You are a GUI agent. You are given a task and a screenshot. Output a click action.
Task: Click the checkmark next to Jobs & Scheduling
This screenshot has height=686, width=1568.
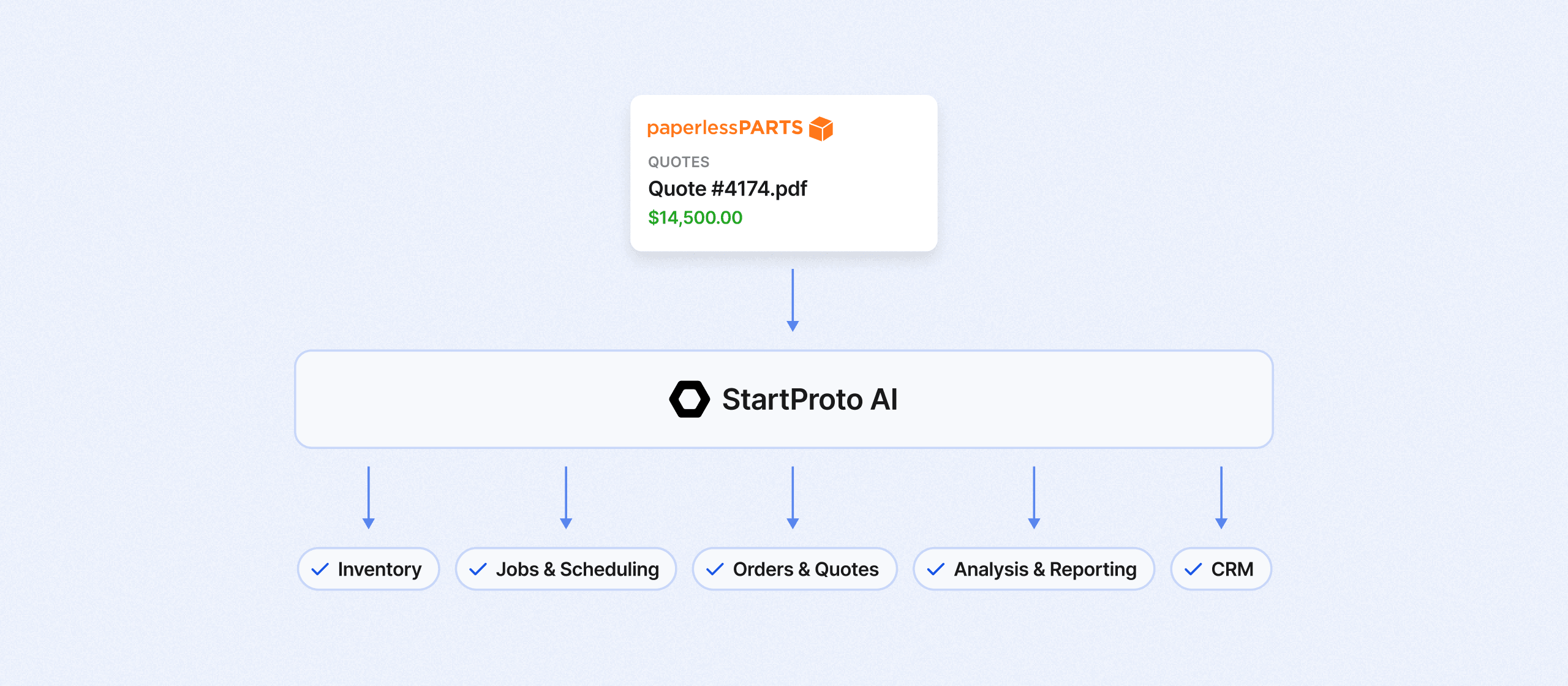[x=478, y=570]
